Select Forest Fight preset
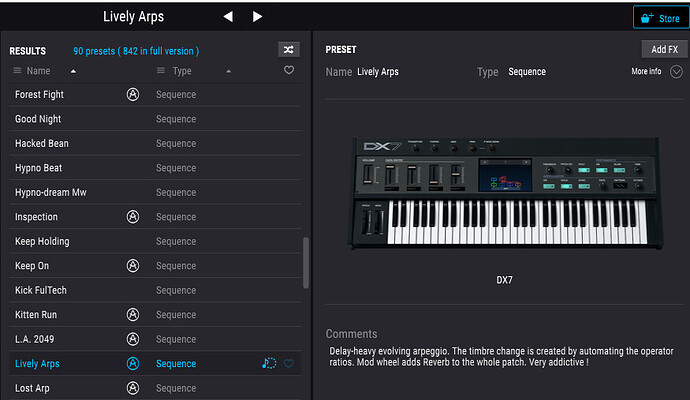 [155, 94]
